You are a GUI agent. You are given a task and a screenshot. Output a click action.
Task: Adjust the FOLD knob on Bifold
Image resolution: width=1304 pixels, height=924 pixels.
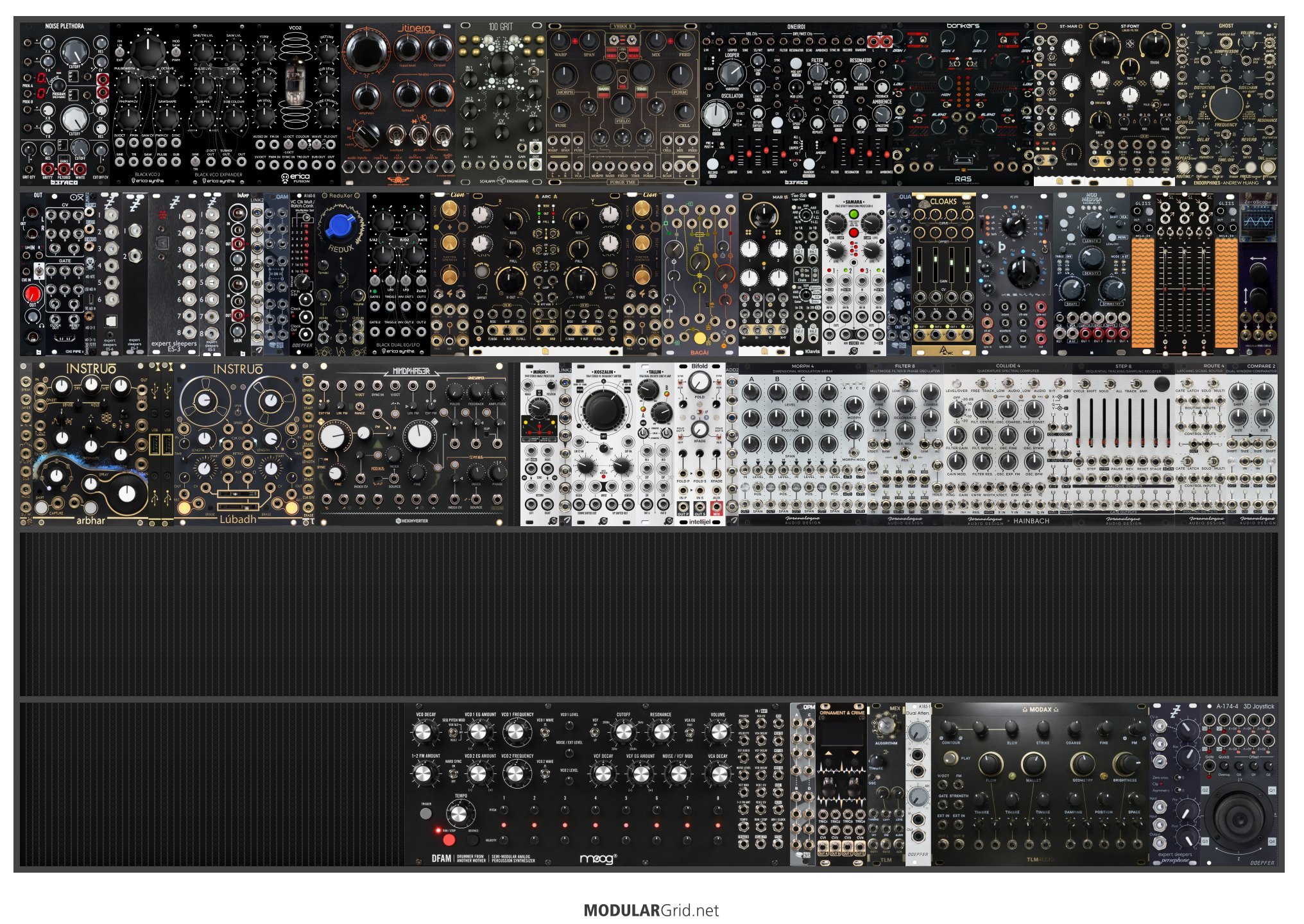click(699, 382)
